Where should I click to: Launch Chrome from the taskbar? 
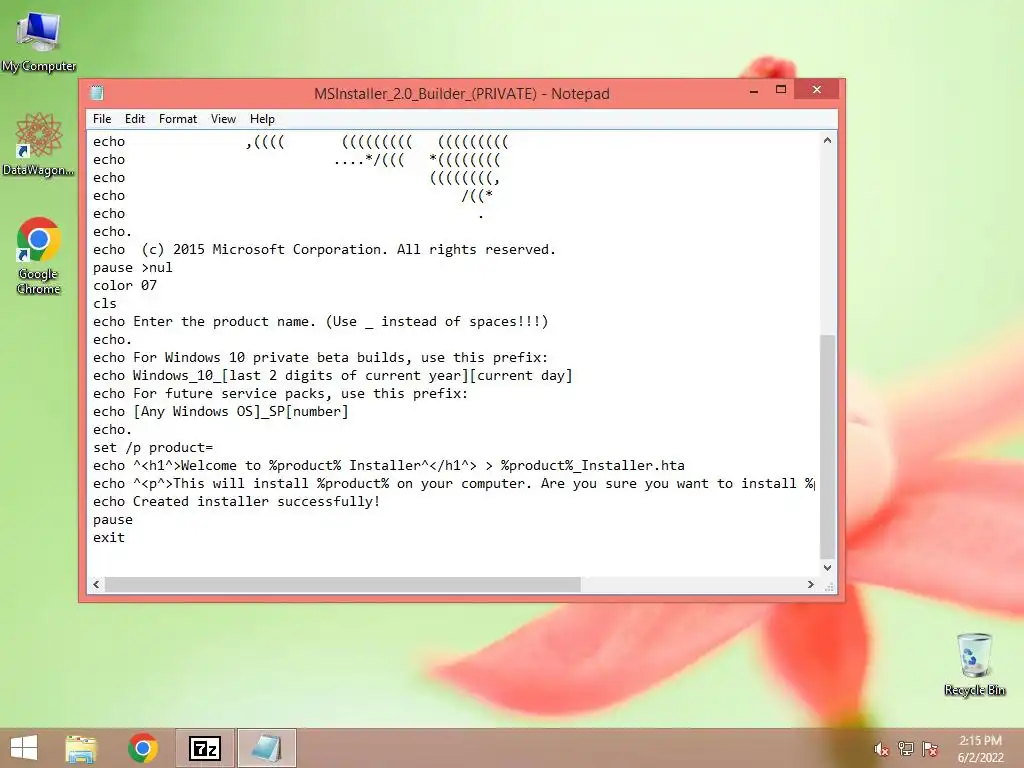coord(143,748)
